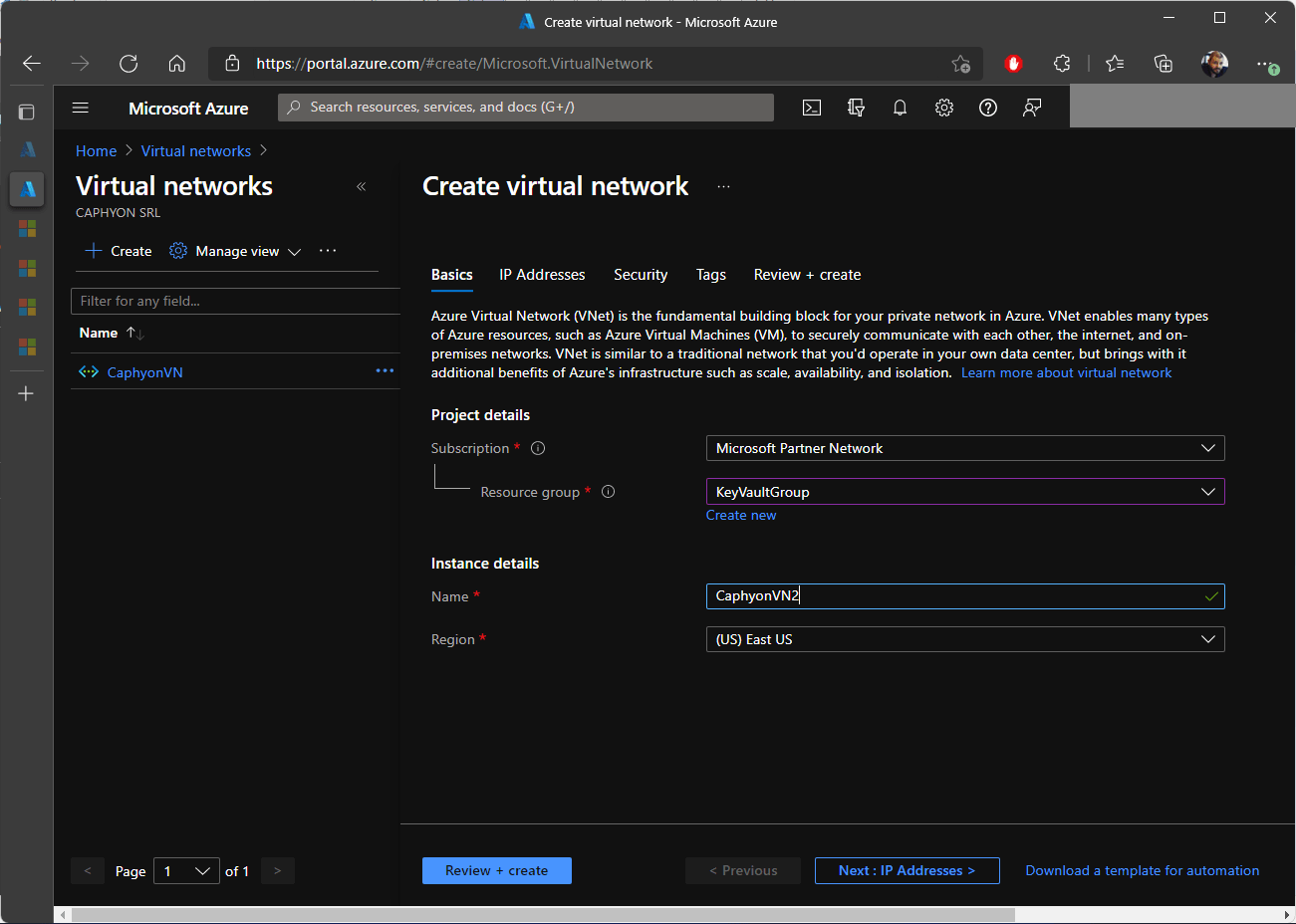1296x924 pixels.
Task: Switch to the Review + create tab
Action: [807, 275]
